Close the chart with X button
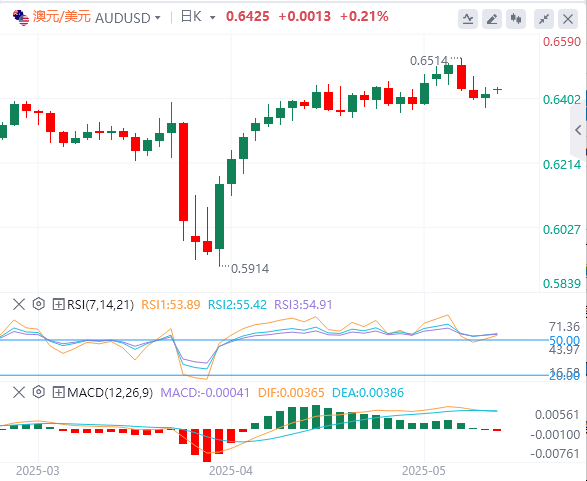Viewport: 587px width, 481px height. (568, 18)
